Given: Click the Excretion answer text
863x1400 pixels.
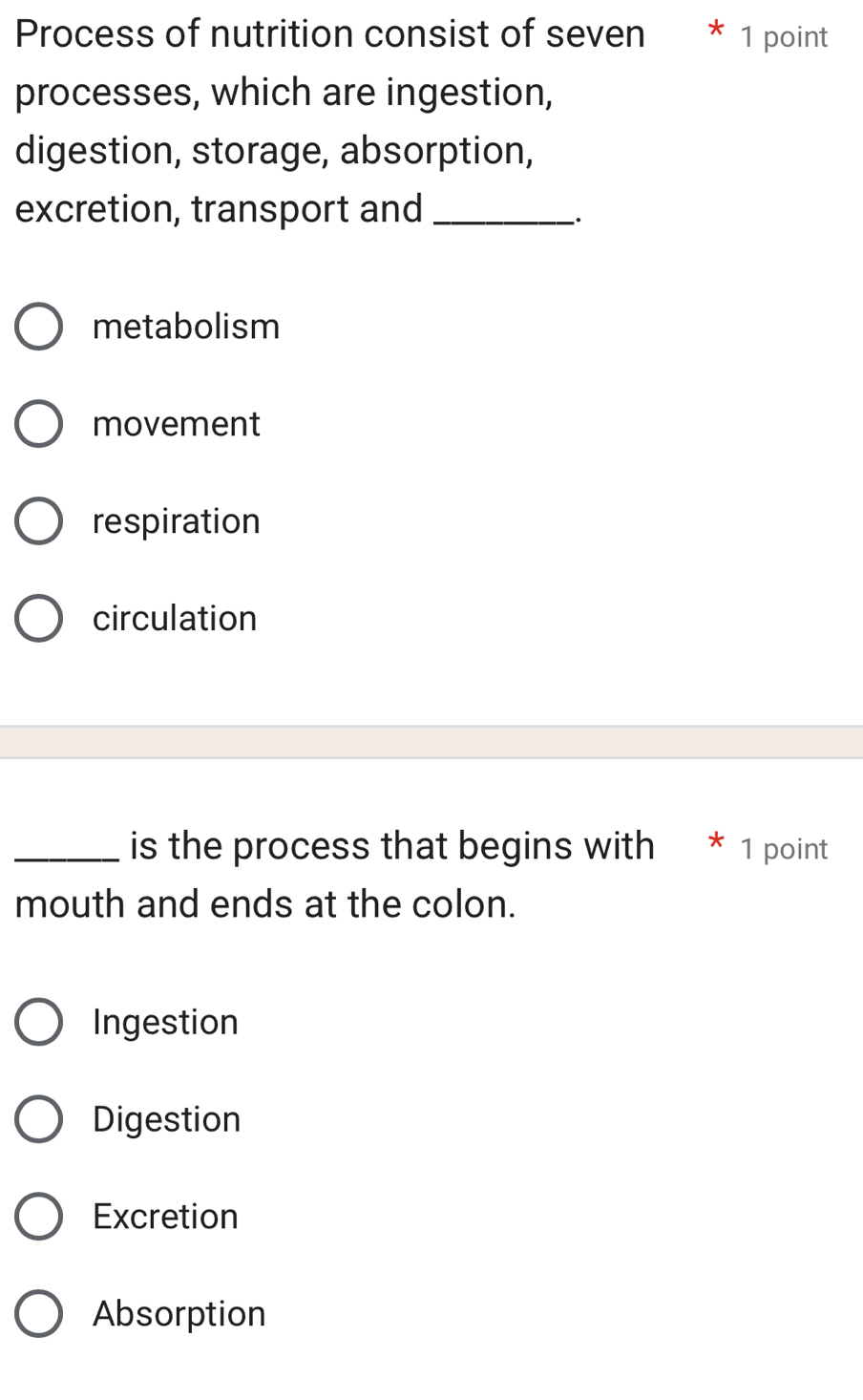Looking at the screenshot, I should click(x=164, y=1216).
